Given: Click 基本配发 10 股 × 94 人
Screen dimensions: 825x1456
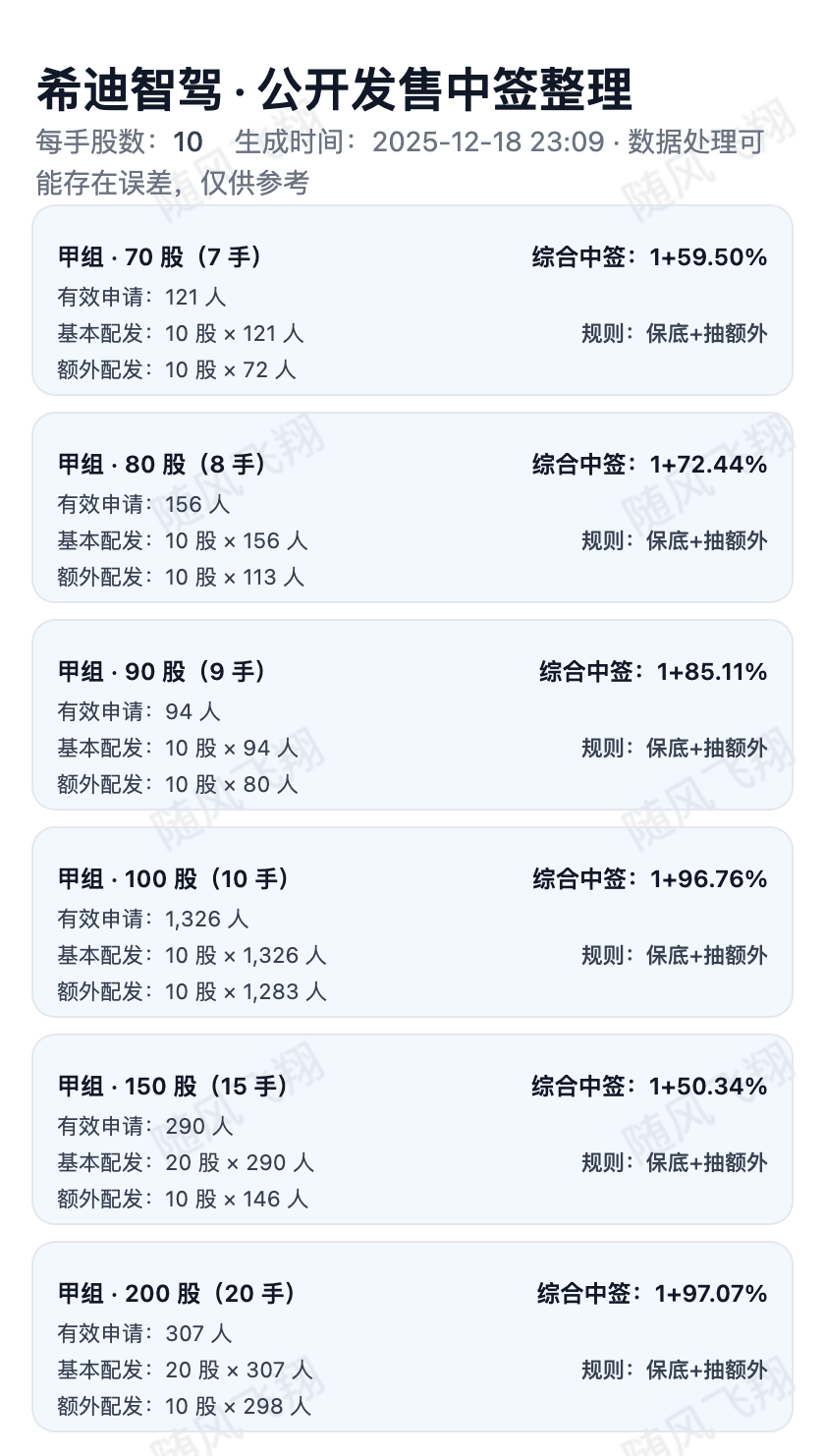Looking at the screenshot, I should 177,748.
